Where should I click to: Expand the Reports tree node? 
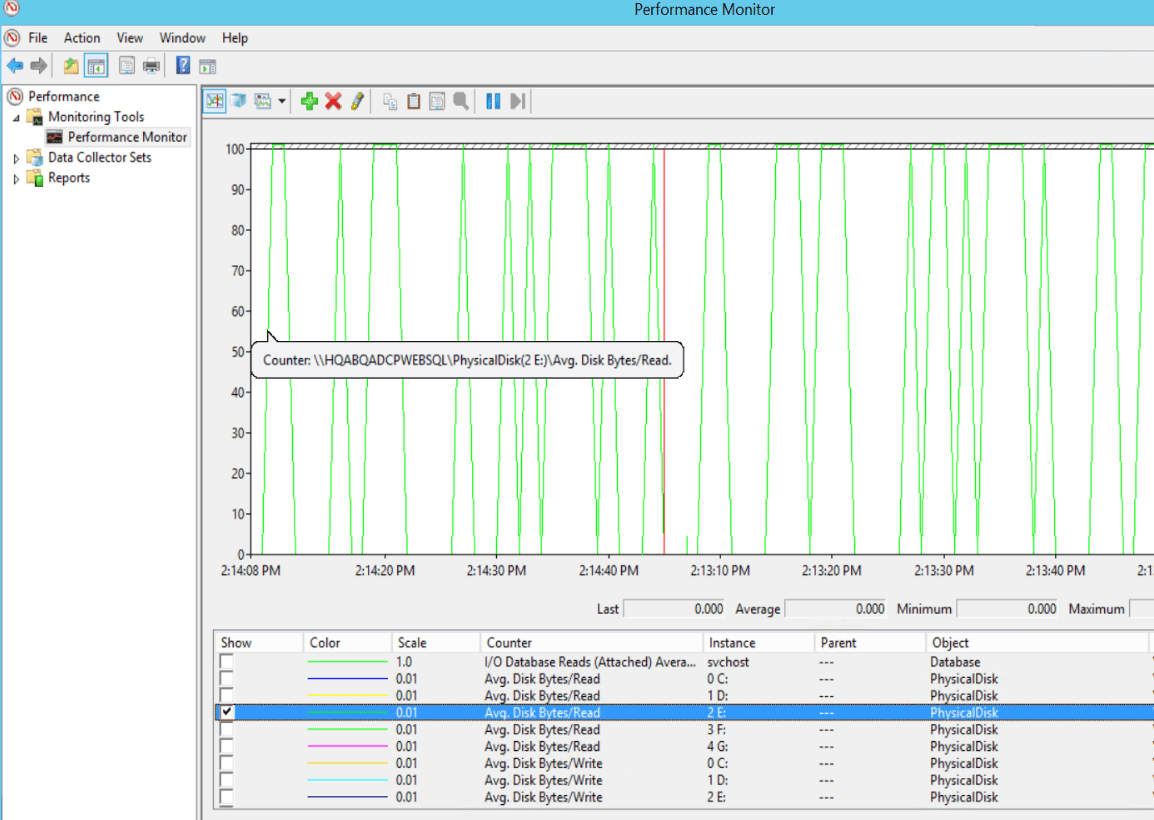16,179
